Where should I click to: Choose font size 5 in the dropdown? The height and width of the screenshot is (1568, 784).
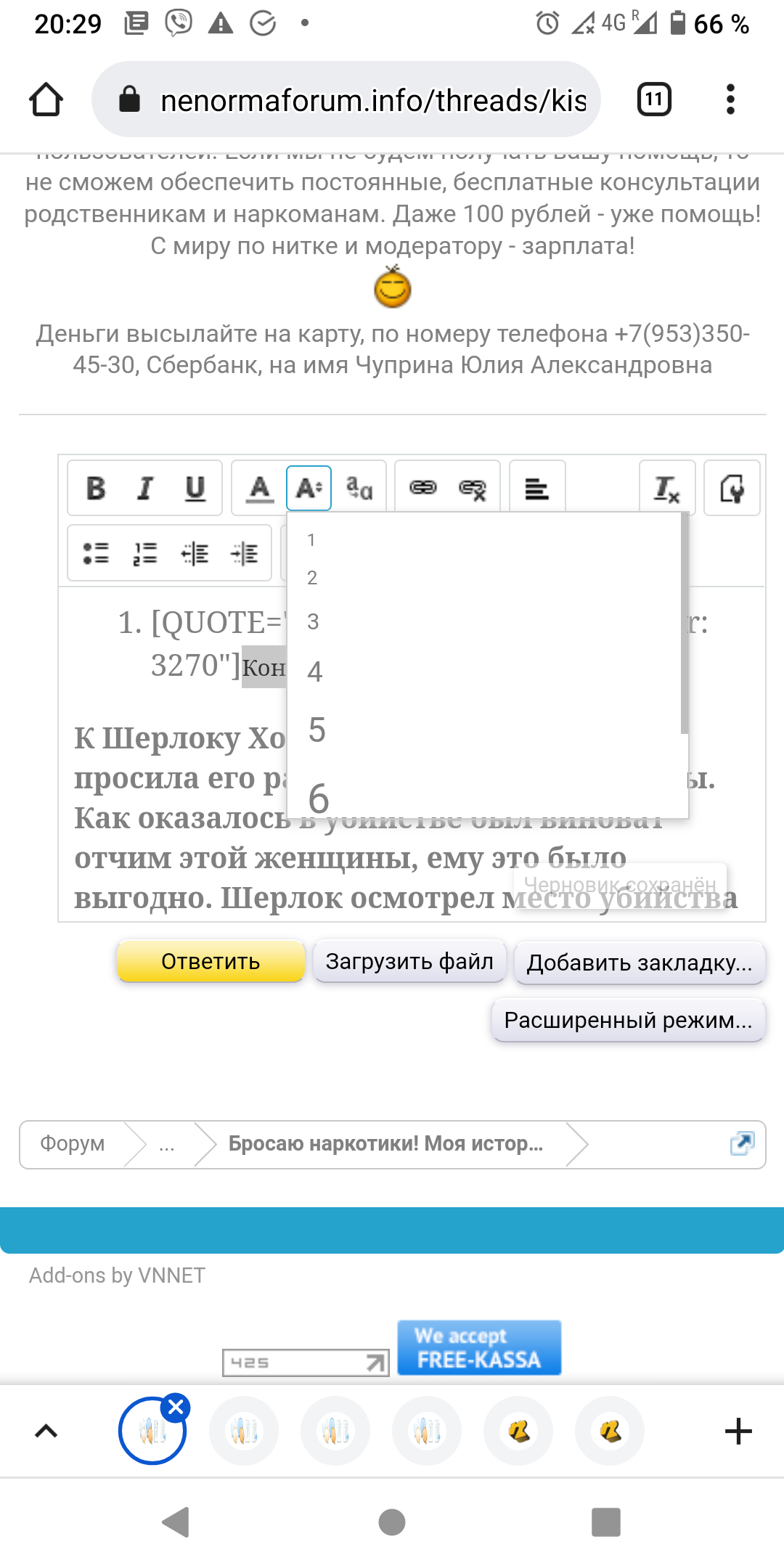[317, 730]
